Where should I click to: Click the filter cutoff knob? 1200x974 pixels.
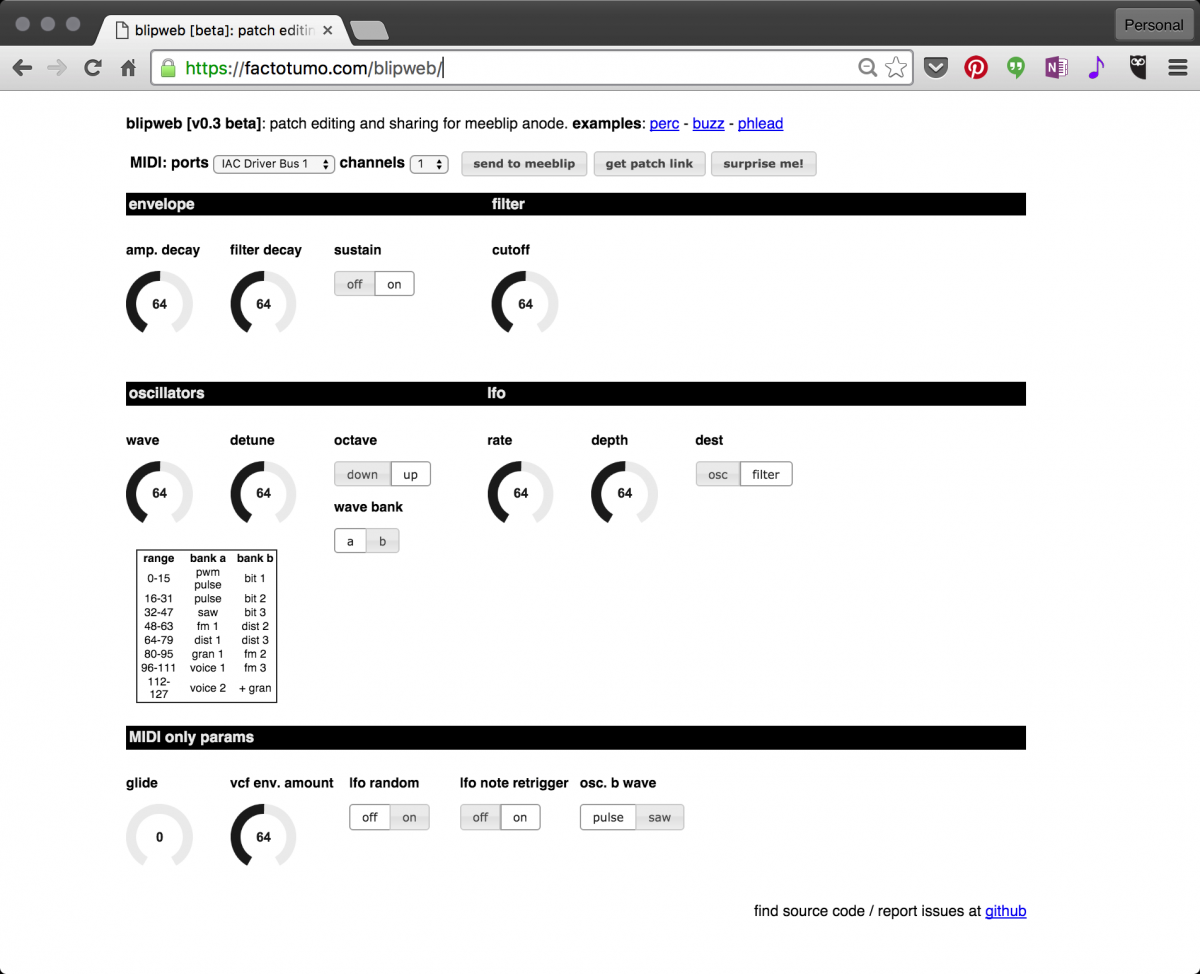point(525,304)
